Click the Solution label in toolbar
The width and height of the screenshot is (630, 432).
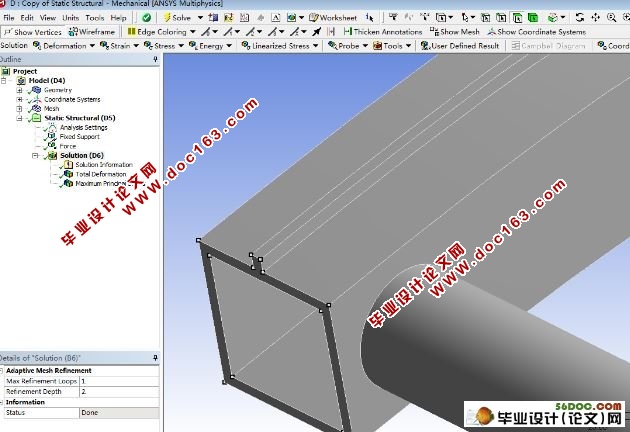tap(14, 45)
